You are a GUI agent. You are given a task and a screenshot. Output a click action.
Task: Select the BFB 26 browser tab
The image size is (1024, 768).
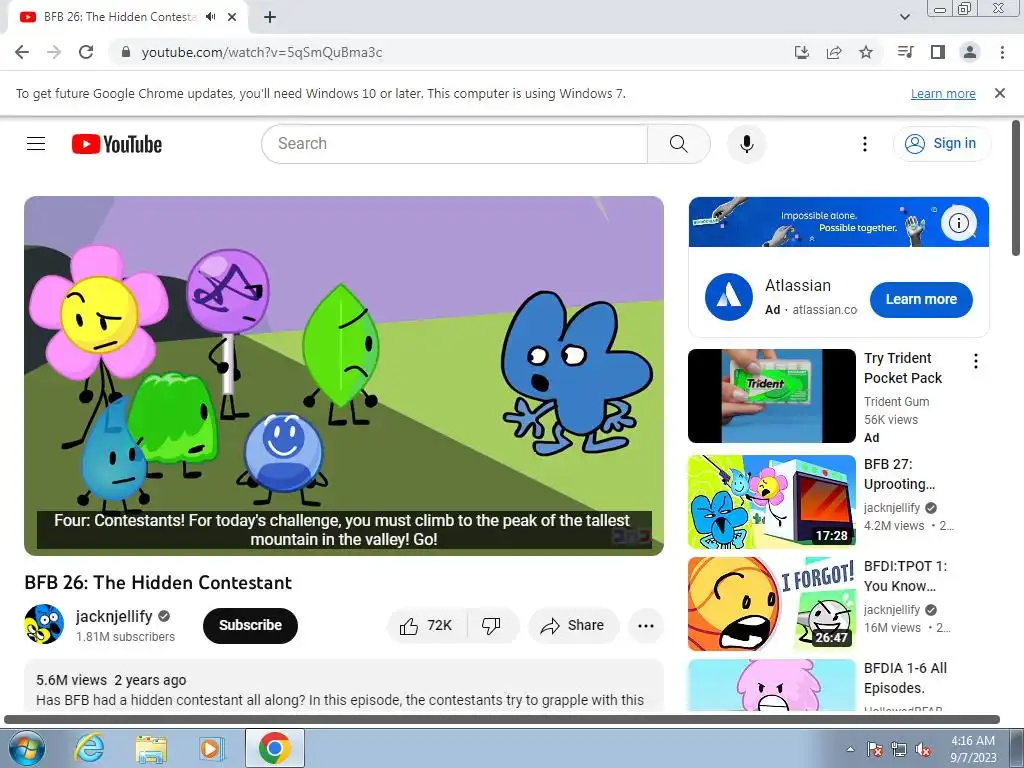click(x=127, y=18)
